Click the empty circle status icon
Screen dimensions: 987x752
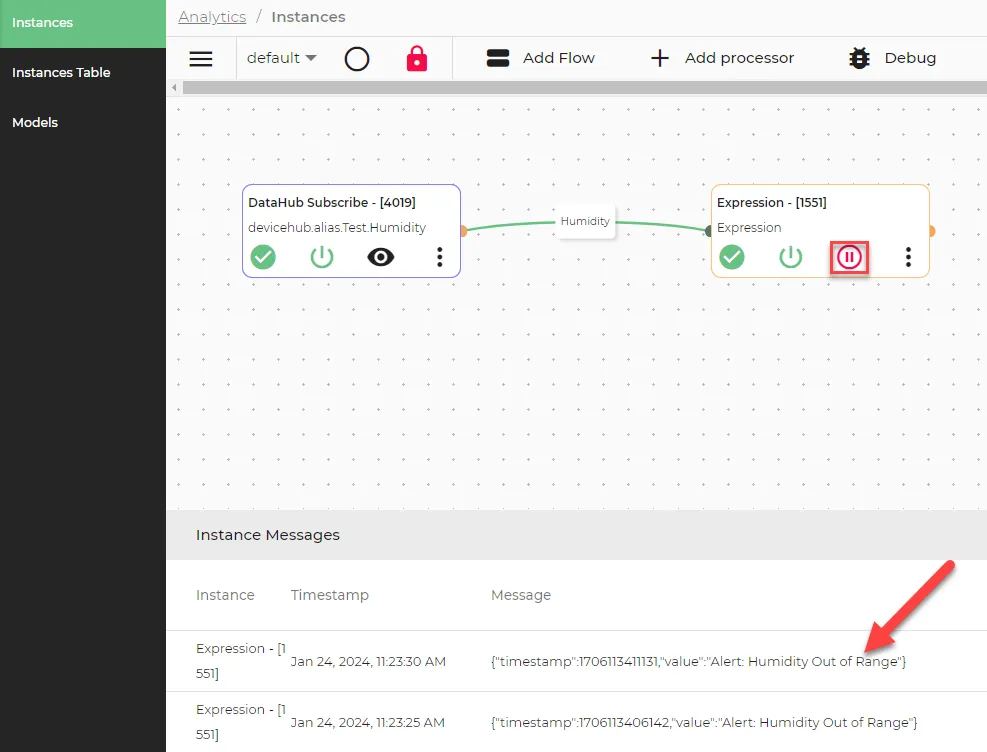point(357,59)
